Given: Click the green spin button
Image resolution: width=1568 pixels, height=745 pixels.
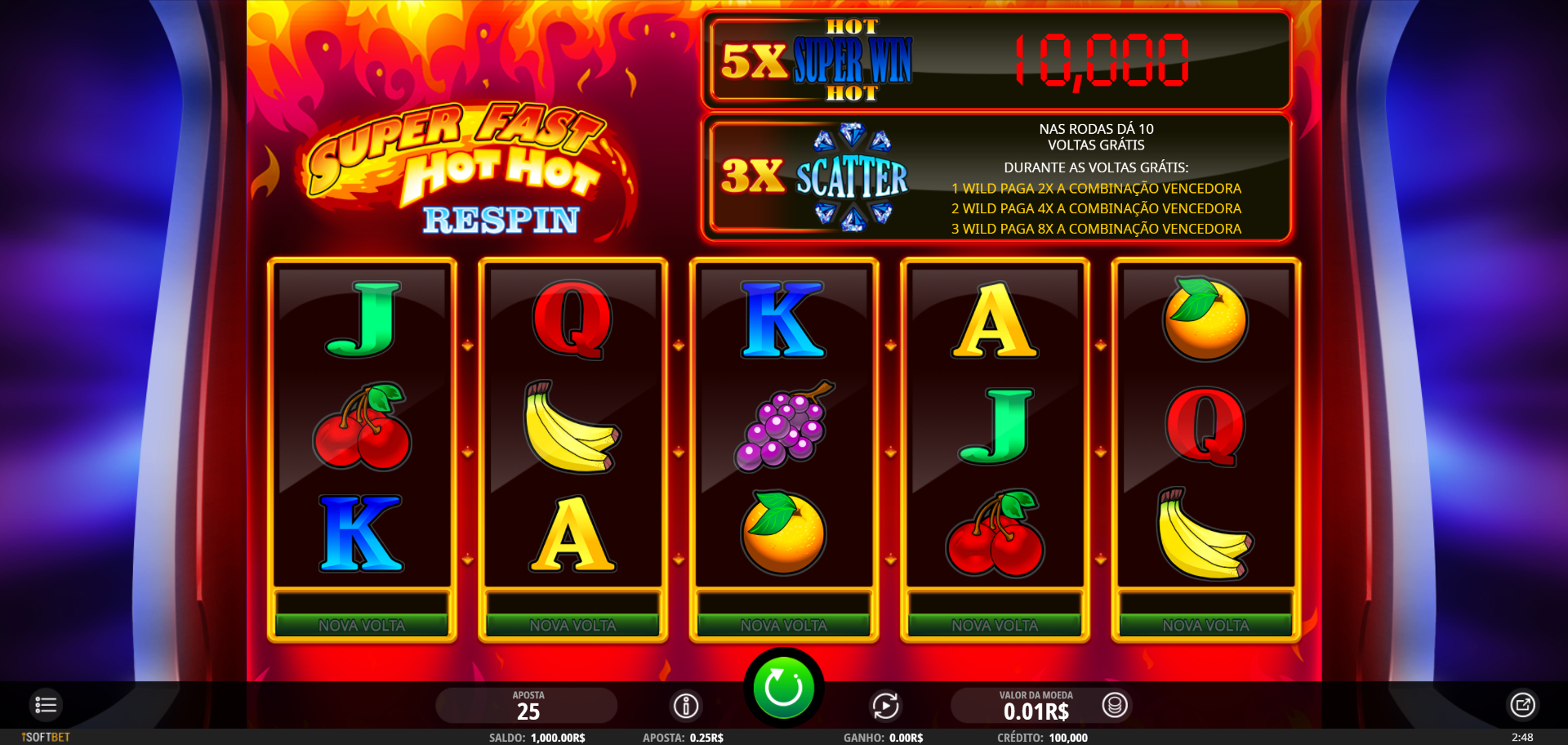Looking at the screenshot, I should (x=783, y=688).
